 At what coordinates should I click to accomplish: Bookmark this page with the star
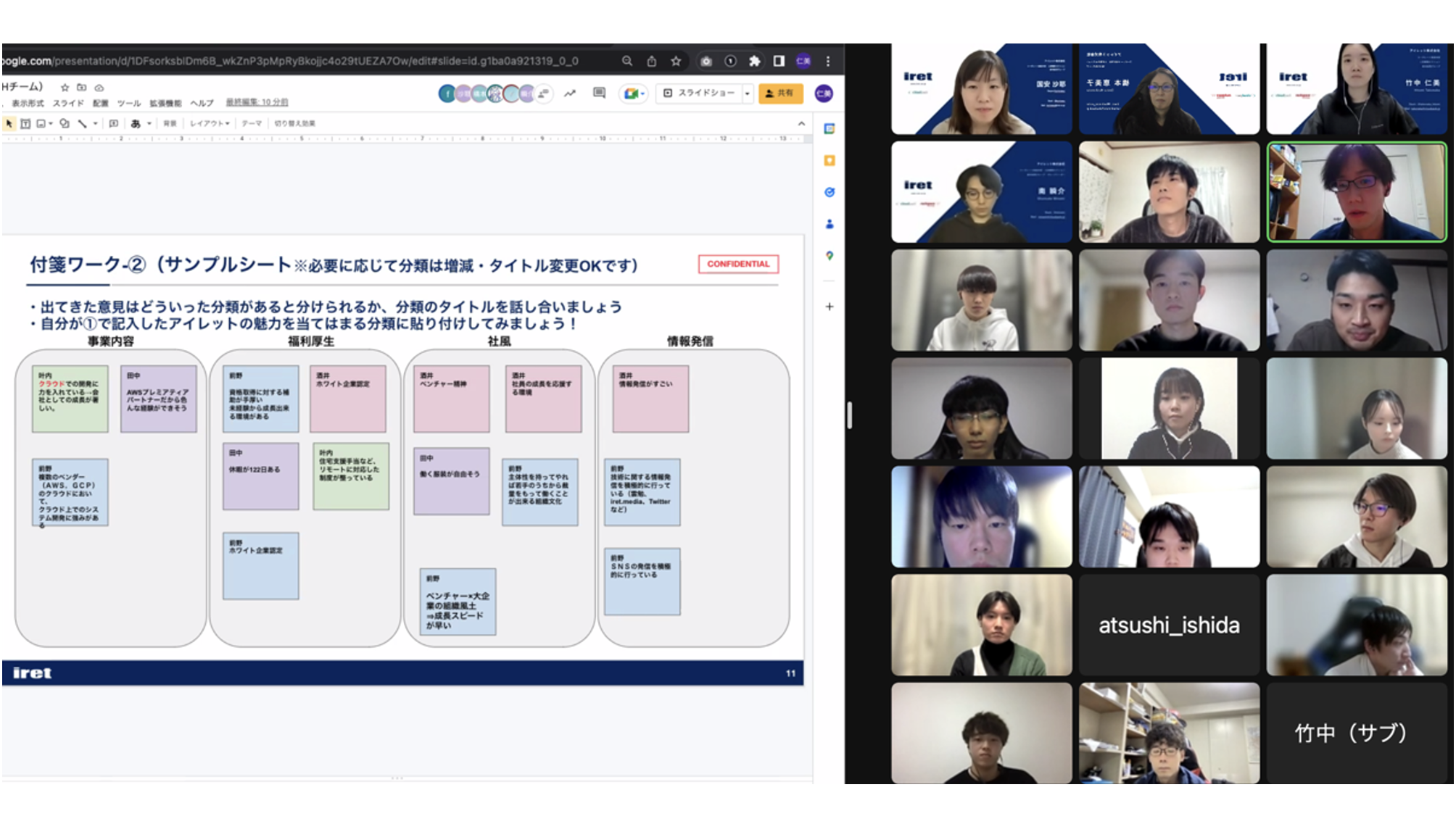coord(676,62)
